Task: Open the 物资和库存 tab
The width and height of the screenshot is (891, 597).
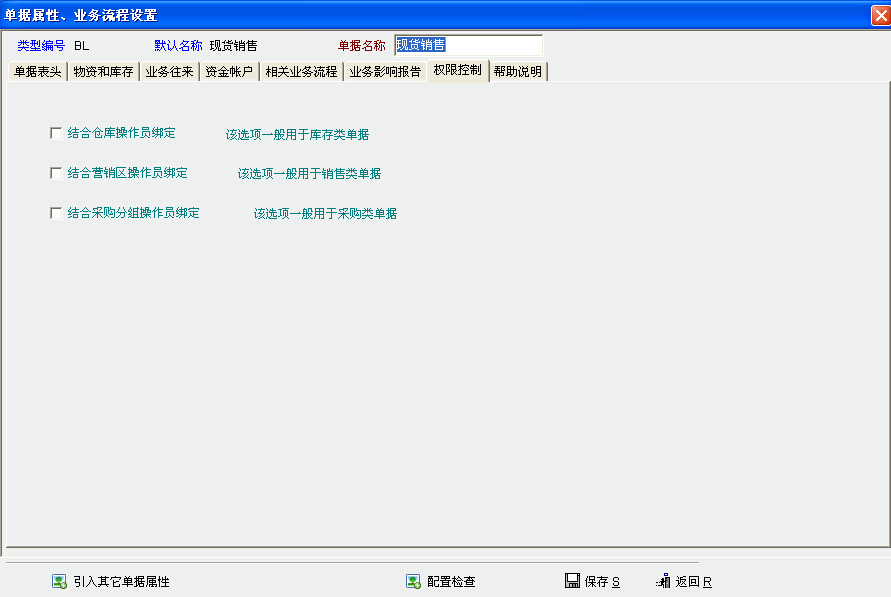Action: [x=103, y=72]
